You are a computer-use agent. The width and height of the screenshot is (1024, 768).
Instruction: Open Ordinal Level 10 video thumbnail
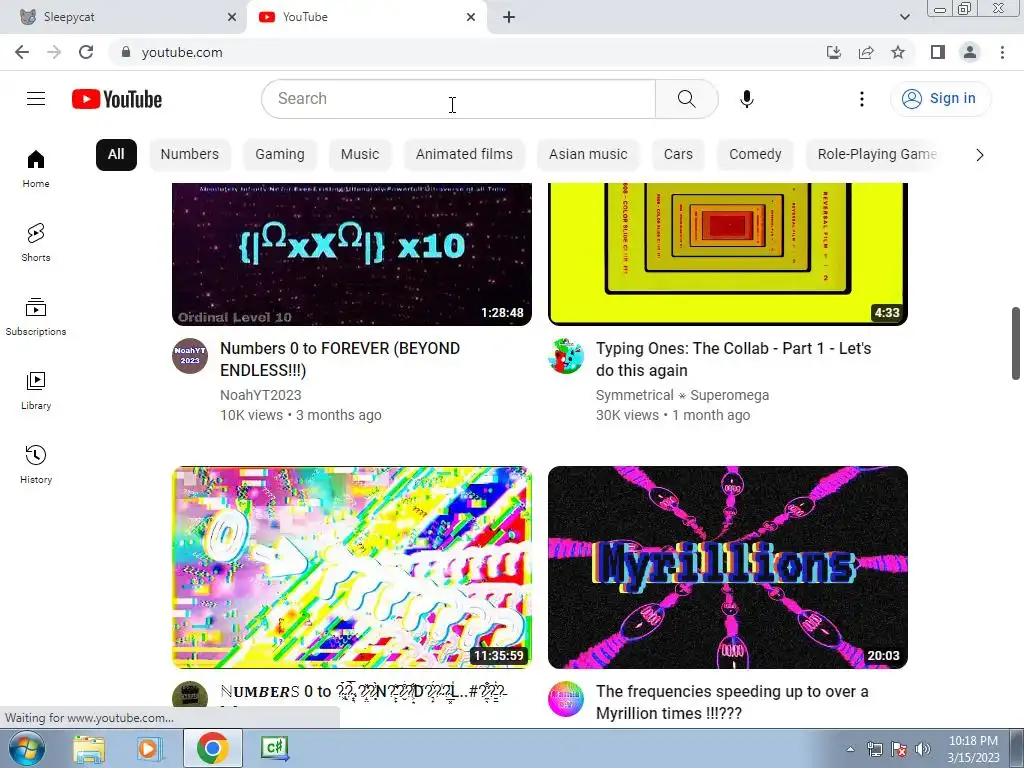[352, 254]
